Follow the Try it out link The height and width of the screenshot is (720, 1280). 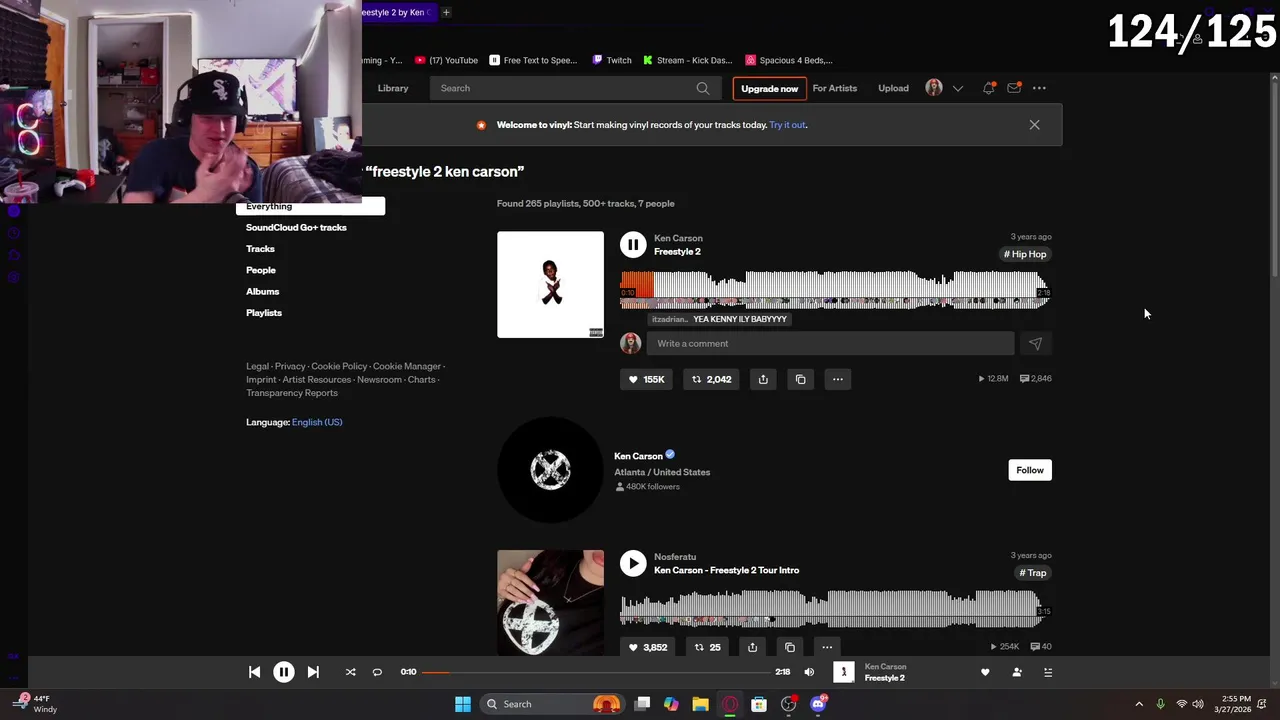click(787, 125)
